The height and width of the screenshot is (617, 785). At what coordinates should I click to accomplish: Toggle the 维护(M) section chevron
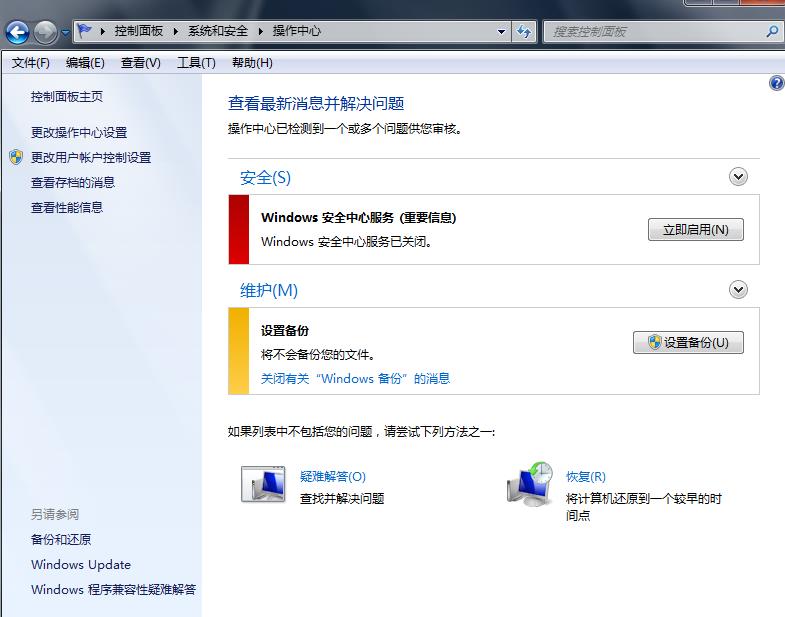click(738, 289)
